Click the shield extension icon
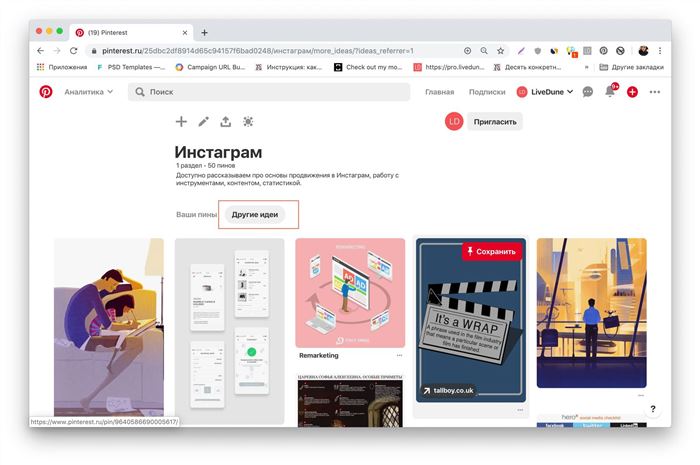This screenshot has width=700, height=465. [x=538, y=51]
